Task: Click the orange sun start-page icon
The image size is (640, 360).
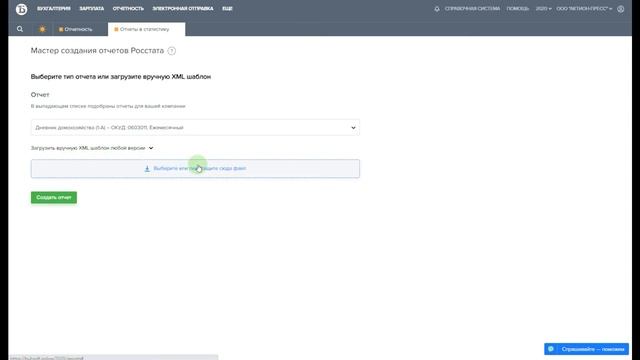Action: coord(42,29)
